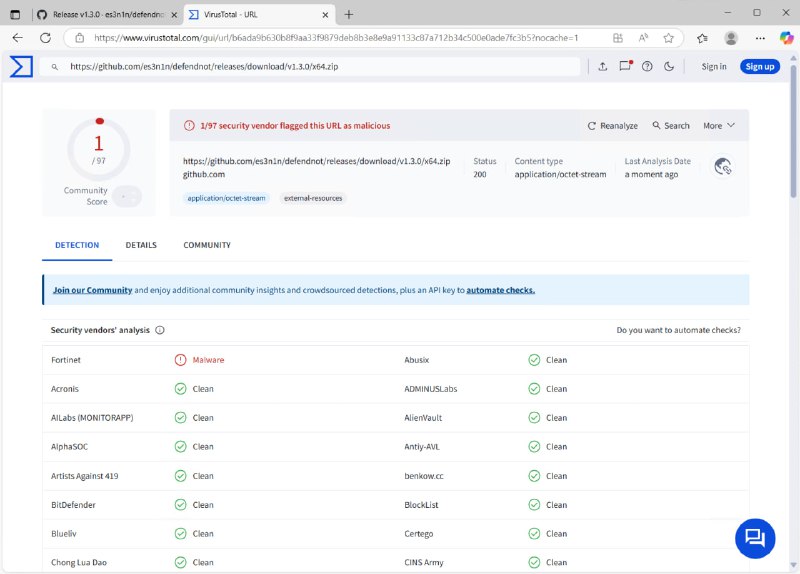Click the Blueliv vendor name

tap(64, 534)
